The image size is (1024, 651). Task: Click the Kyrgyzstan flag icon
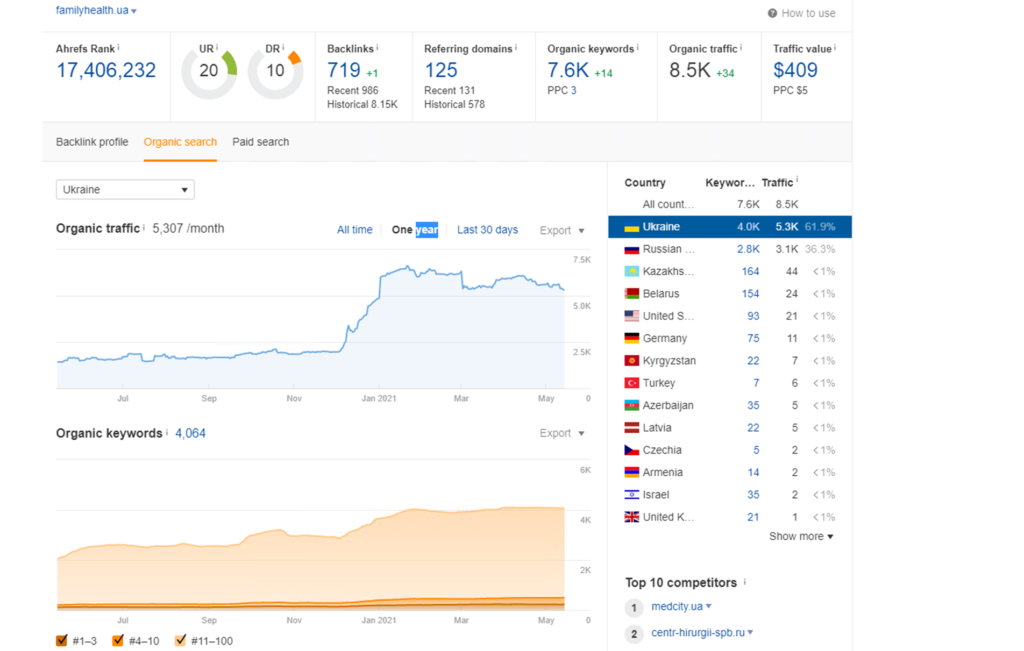tap(632, 360)
